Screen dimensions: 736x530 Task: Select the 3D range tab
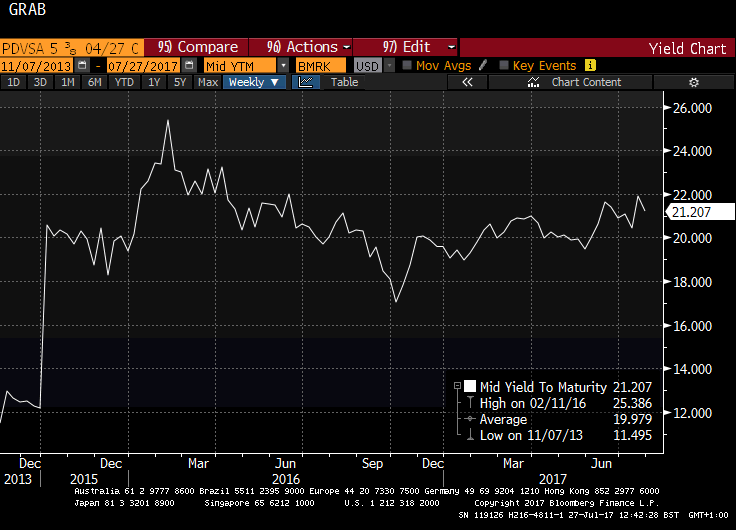40,82
